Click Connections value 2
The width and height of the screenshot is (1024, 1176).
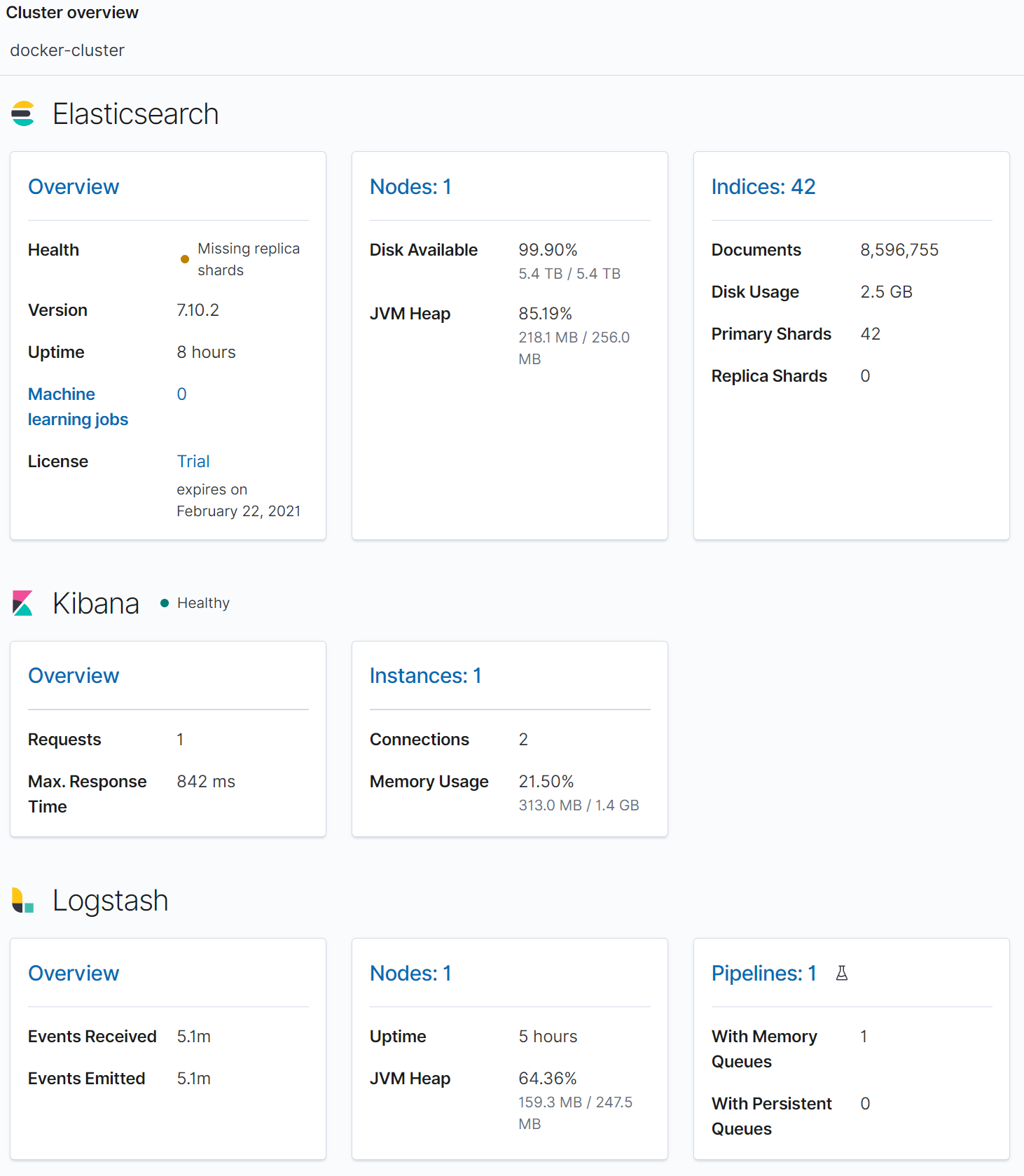[523, 739]
